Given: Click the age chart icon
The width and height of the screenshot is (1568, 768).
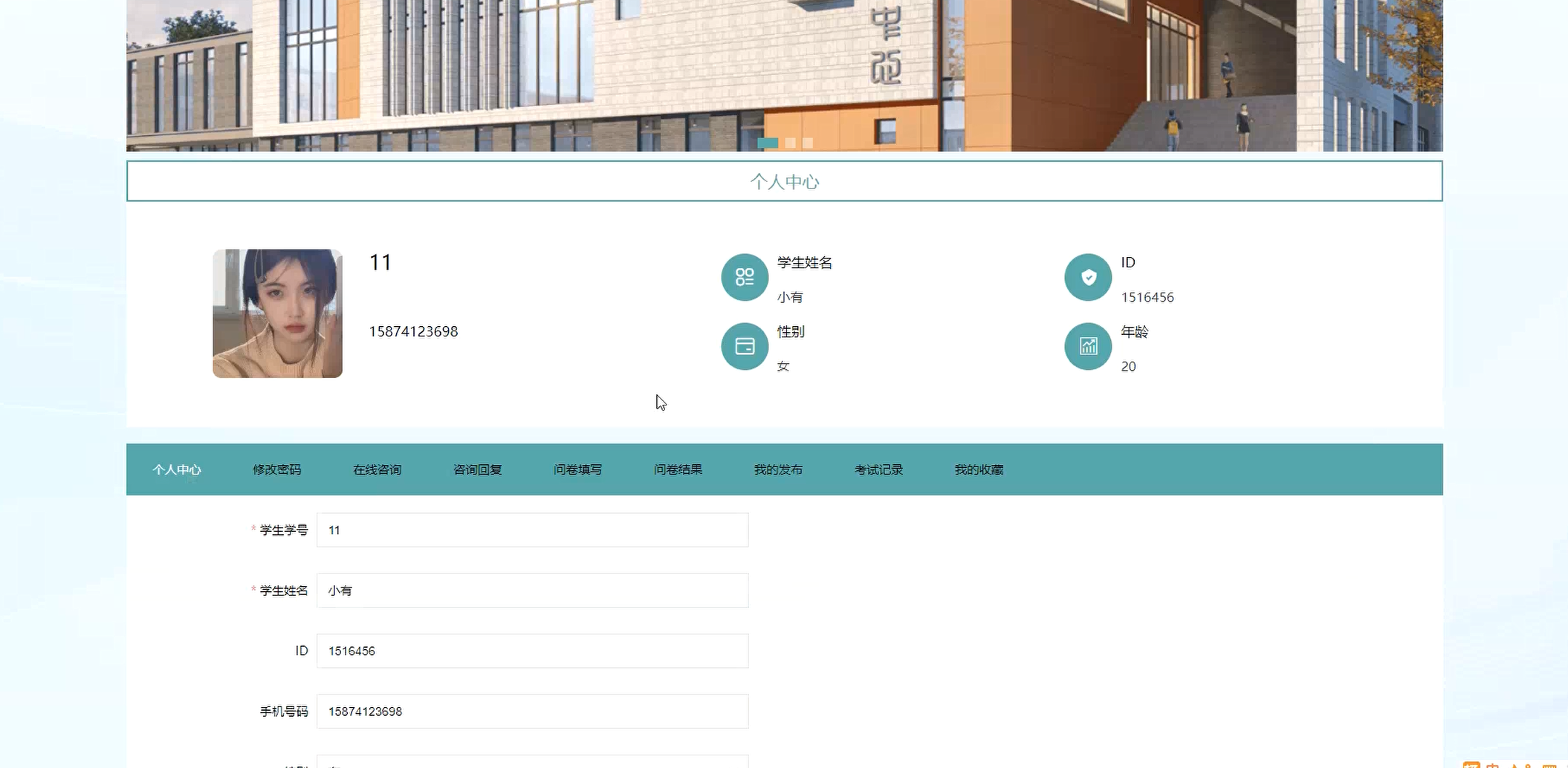Looking at the screenshot, I should (1088, 346).
